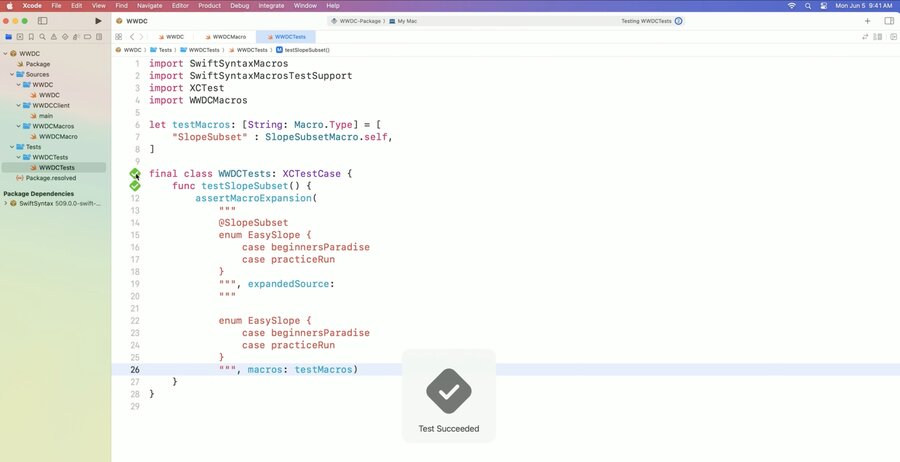Click the activity status info badge
This screenshot has height=462, width=900.
(678, 21)
